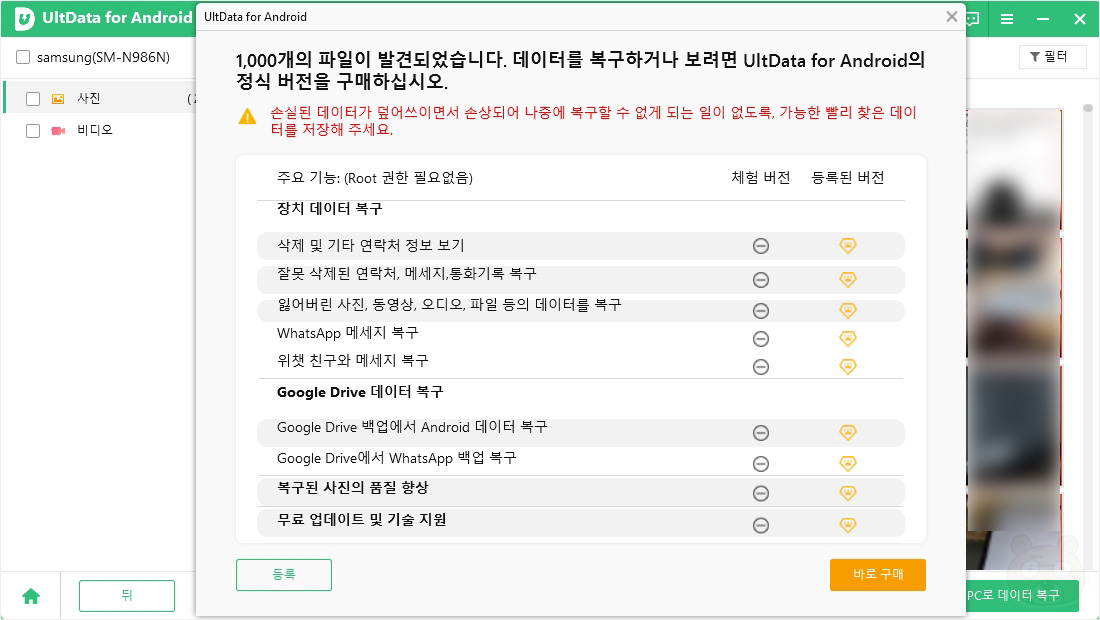Viewport: 1100px width, 620px height.
Task: Click trial minus icon for 잃어버린 사진 row
Action: 760,311
